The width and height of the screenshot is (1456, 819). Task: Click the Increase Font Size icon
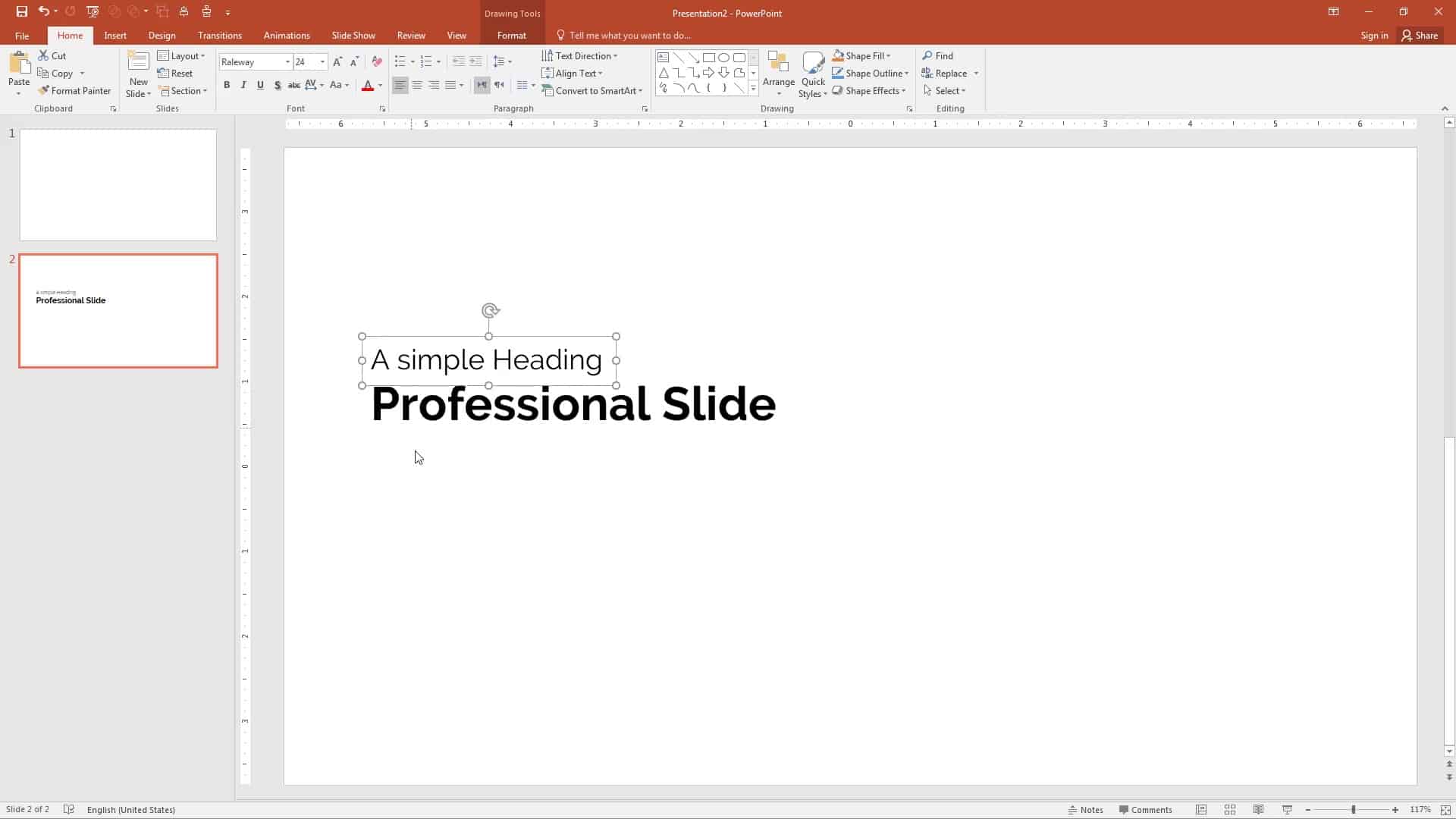[x=338, y=61]
